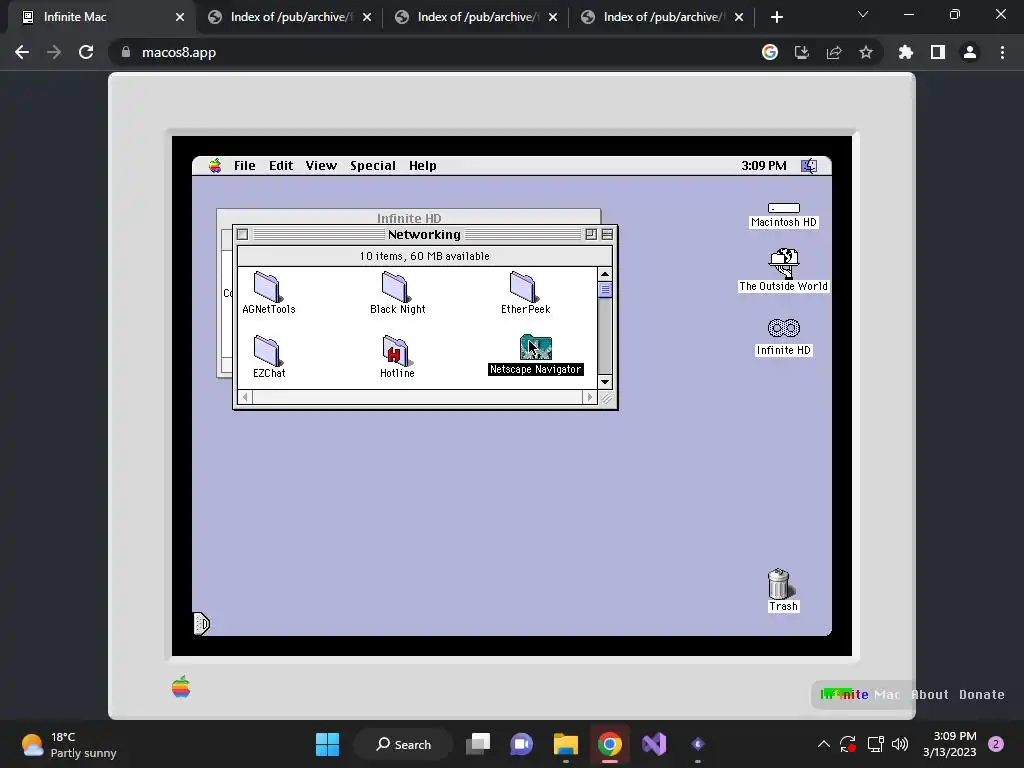Click the horizontal scroll left arrow

click(246, 396)
